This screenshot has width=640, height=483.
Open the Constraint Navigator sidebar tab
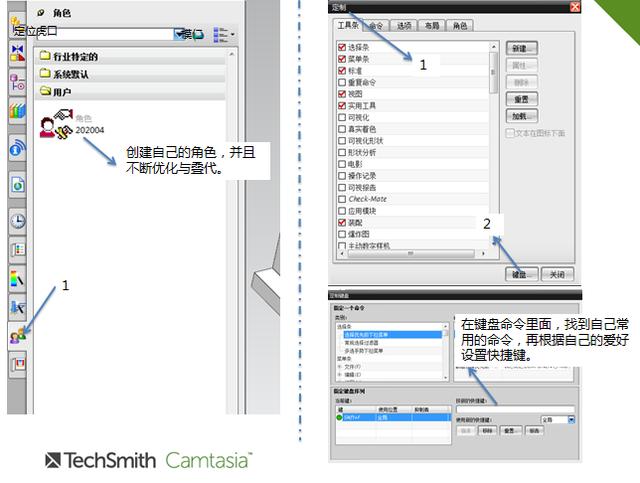(18, 53)
